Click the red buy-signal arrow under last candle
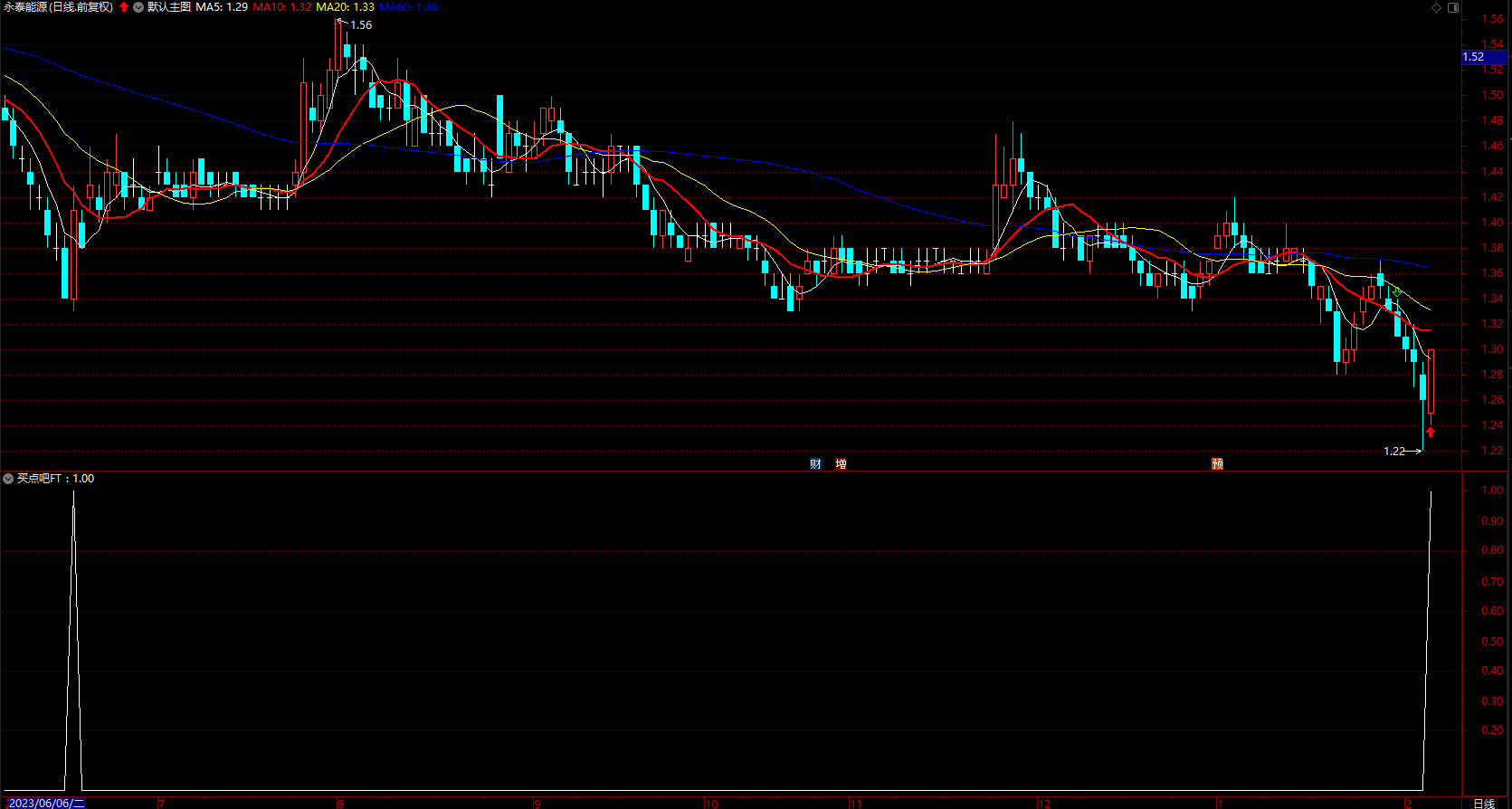 tap(1431, 433)
